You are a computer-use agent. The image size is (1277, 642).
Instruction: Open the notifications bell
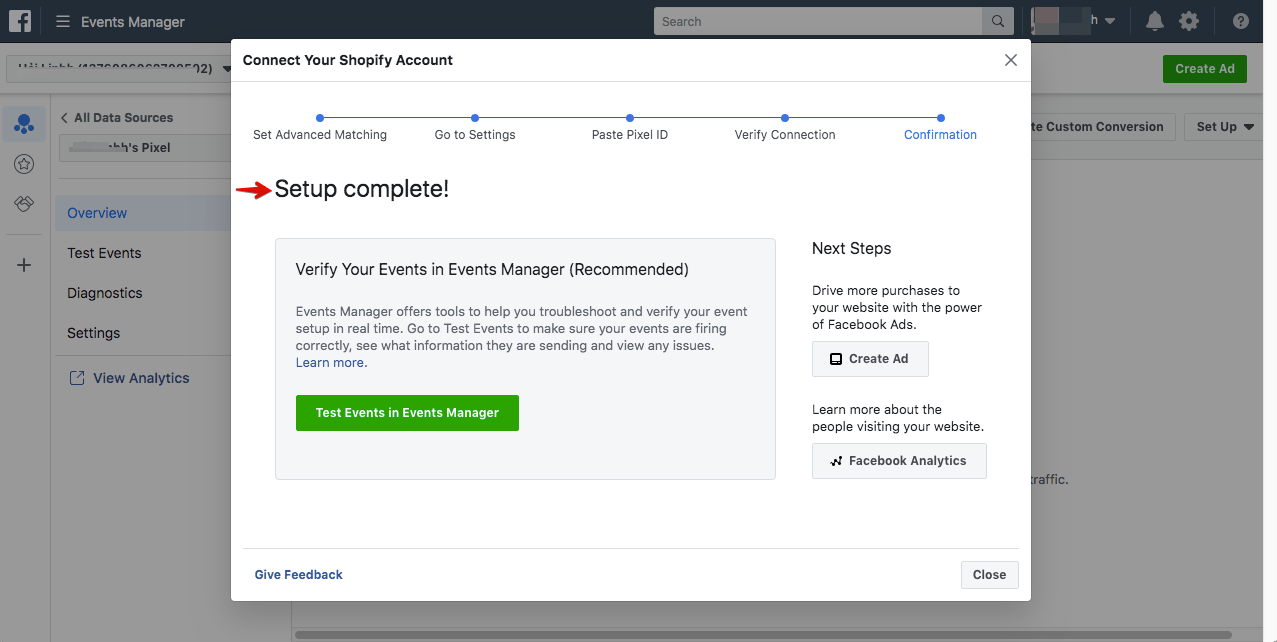tap(1155, 21)
